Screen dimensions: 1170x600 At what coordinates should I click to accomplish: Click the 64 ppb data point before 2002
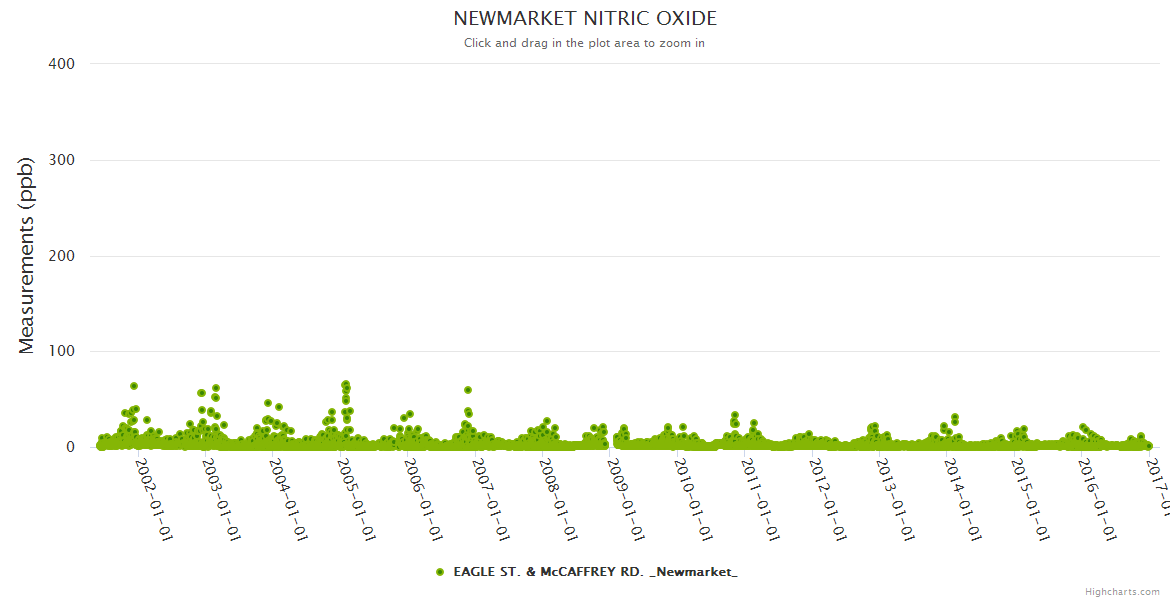click(x=134, y=386)
